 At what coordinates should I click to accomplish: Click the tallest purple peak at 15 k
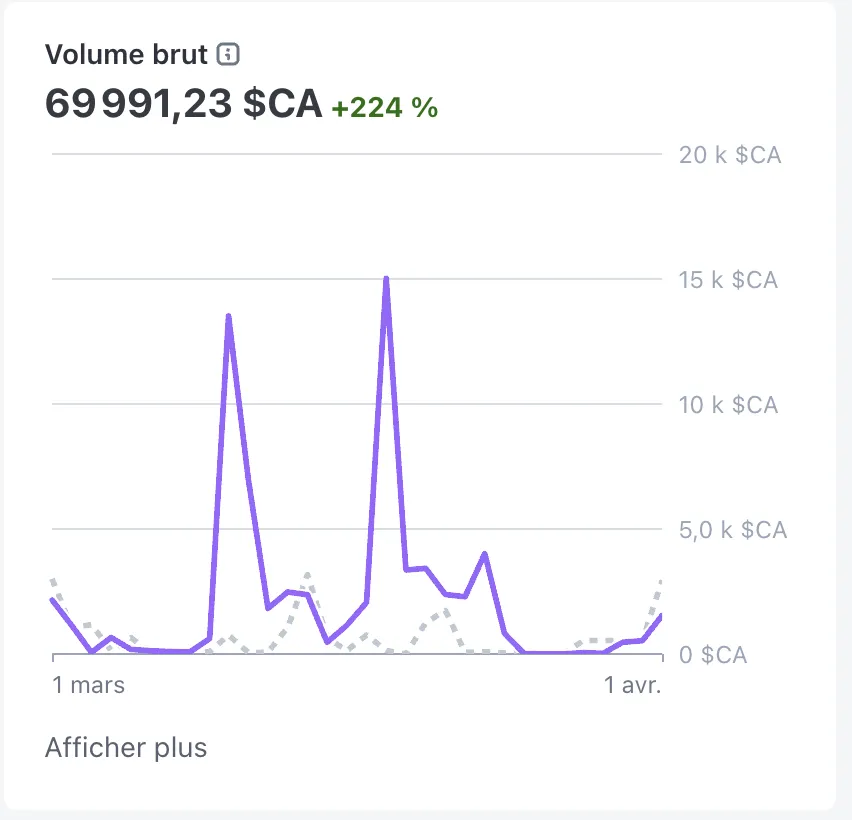point(386,279)
